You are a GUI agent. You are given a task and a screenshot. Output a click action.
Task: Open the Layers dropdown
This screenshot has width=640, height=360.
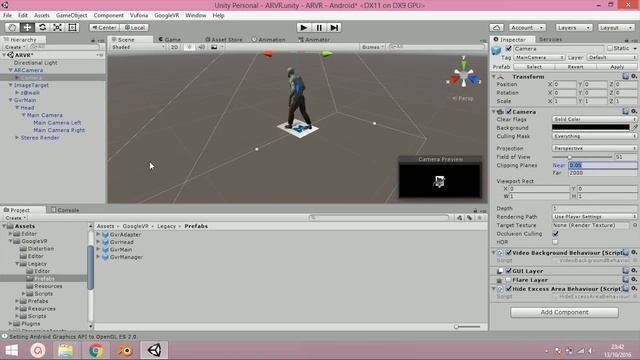[x=573, y=27]
